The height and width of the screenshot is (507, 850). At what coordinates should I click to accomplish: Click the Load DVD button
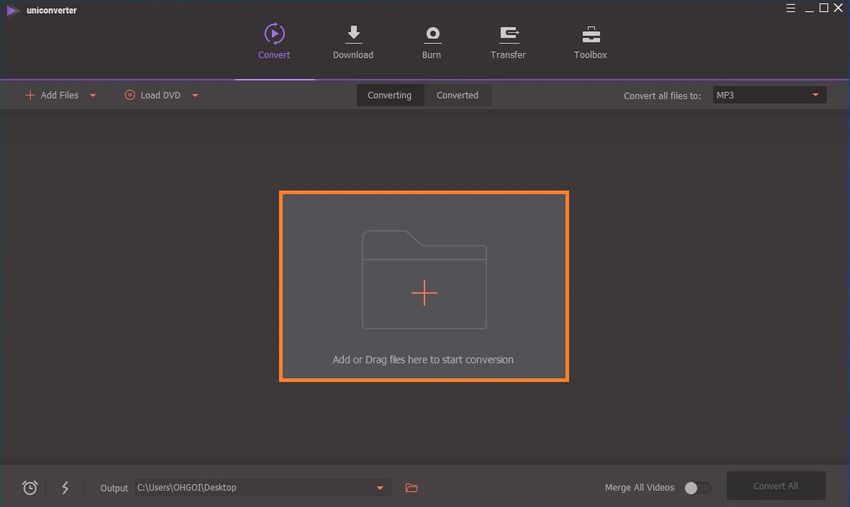point(153,95)
